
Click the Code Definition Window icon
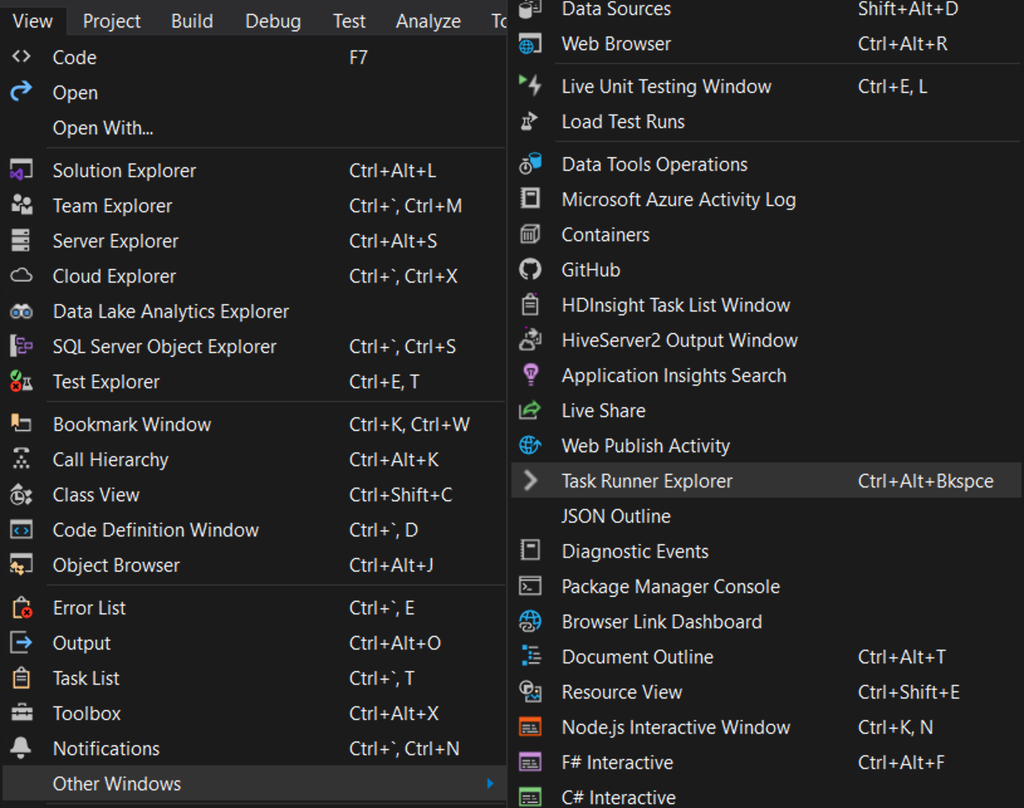(21, 529)
